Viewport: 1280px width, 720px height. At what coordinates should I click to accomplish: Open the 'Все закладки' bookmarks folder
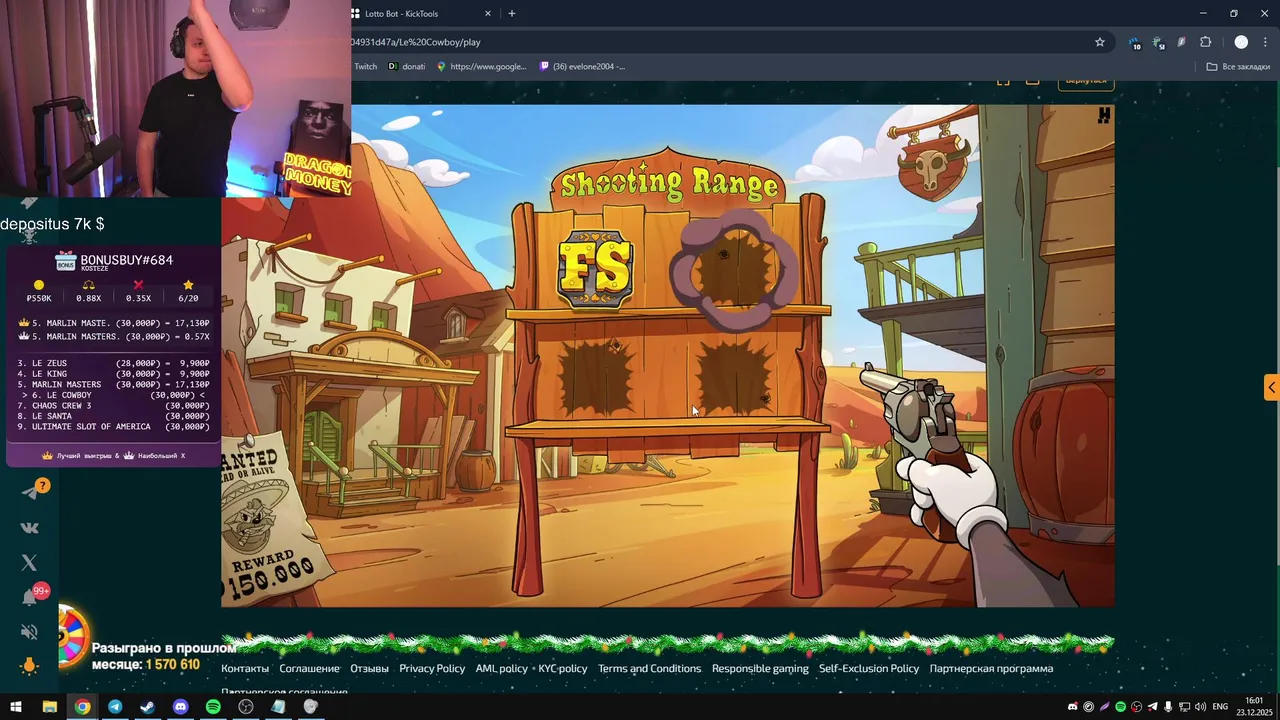[1238, 66]
